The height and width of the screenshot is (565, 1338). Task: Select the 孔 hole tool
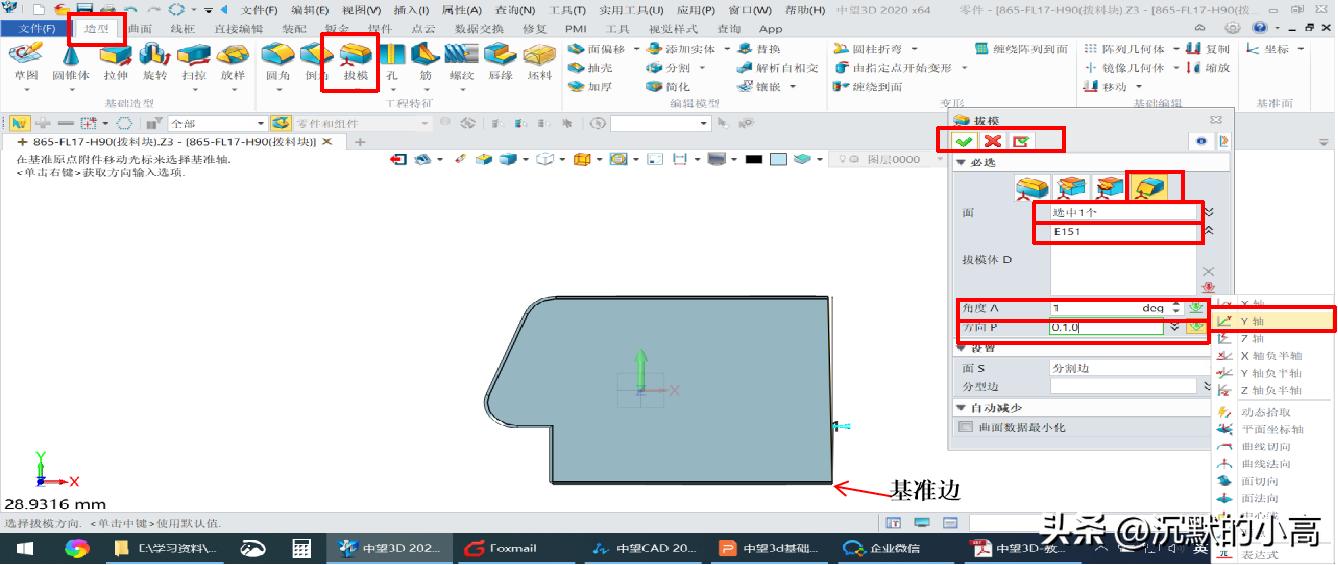(391, 62)
